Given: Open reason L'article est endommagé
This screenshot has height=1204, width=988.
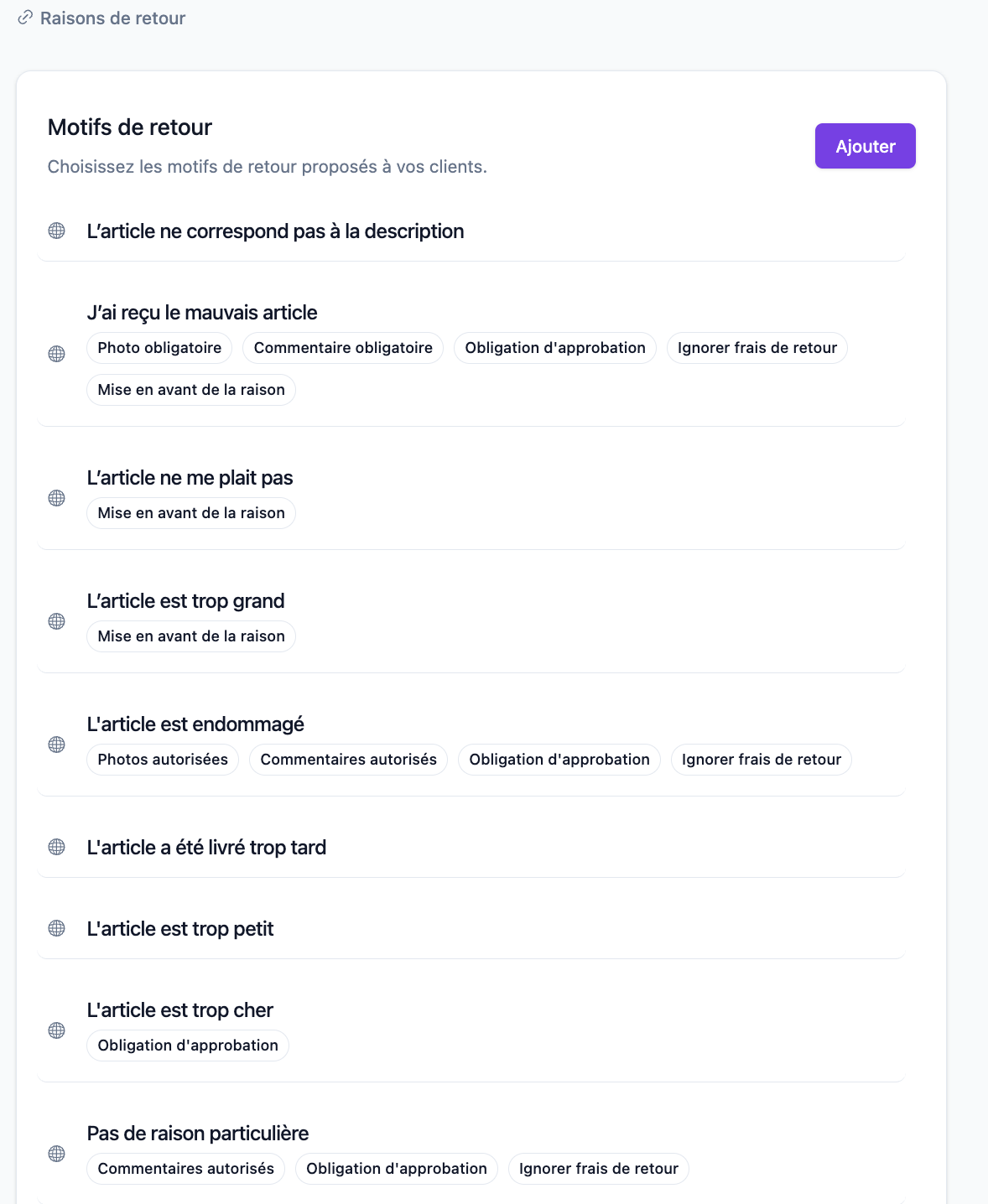Looking at the screenshot, I should (195, 724).
